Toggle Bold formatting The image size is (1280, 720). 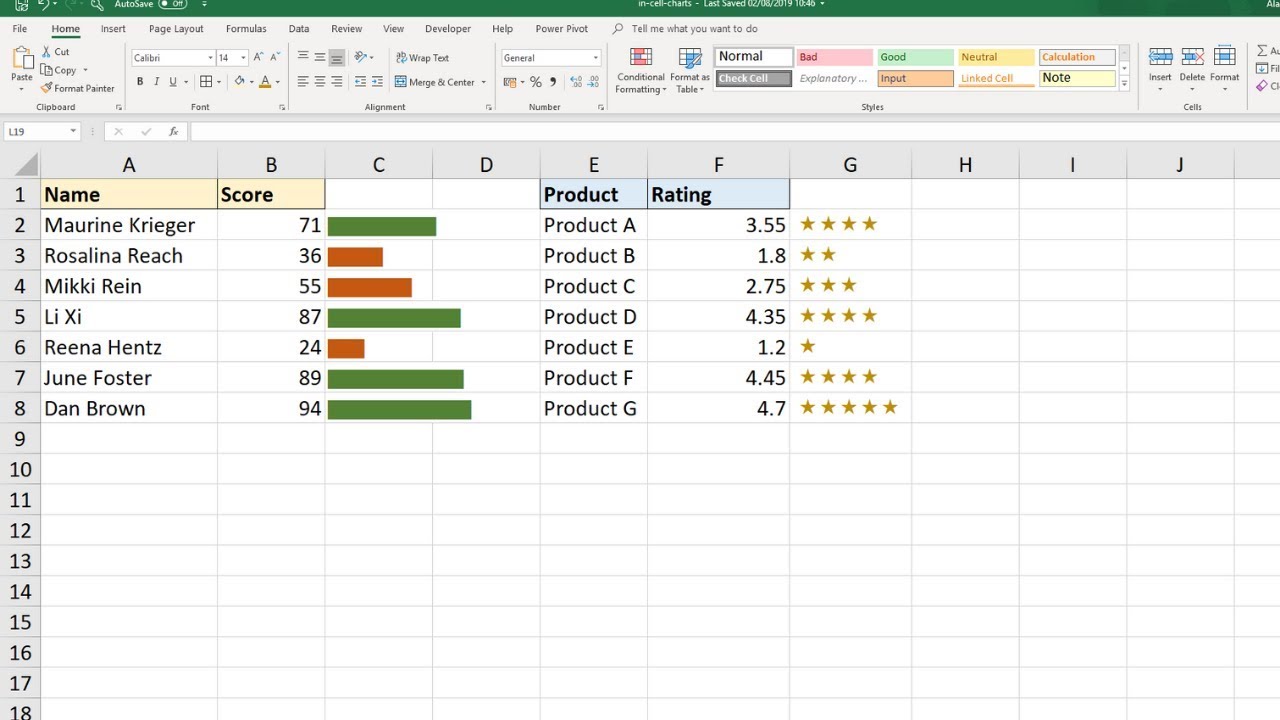(140, 82)
